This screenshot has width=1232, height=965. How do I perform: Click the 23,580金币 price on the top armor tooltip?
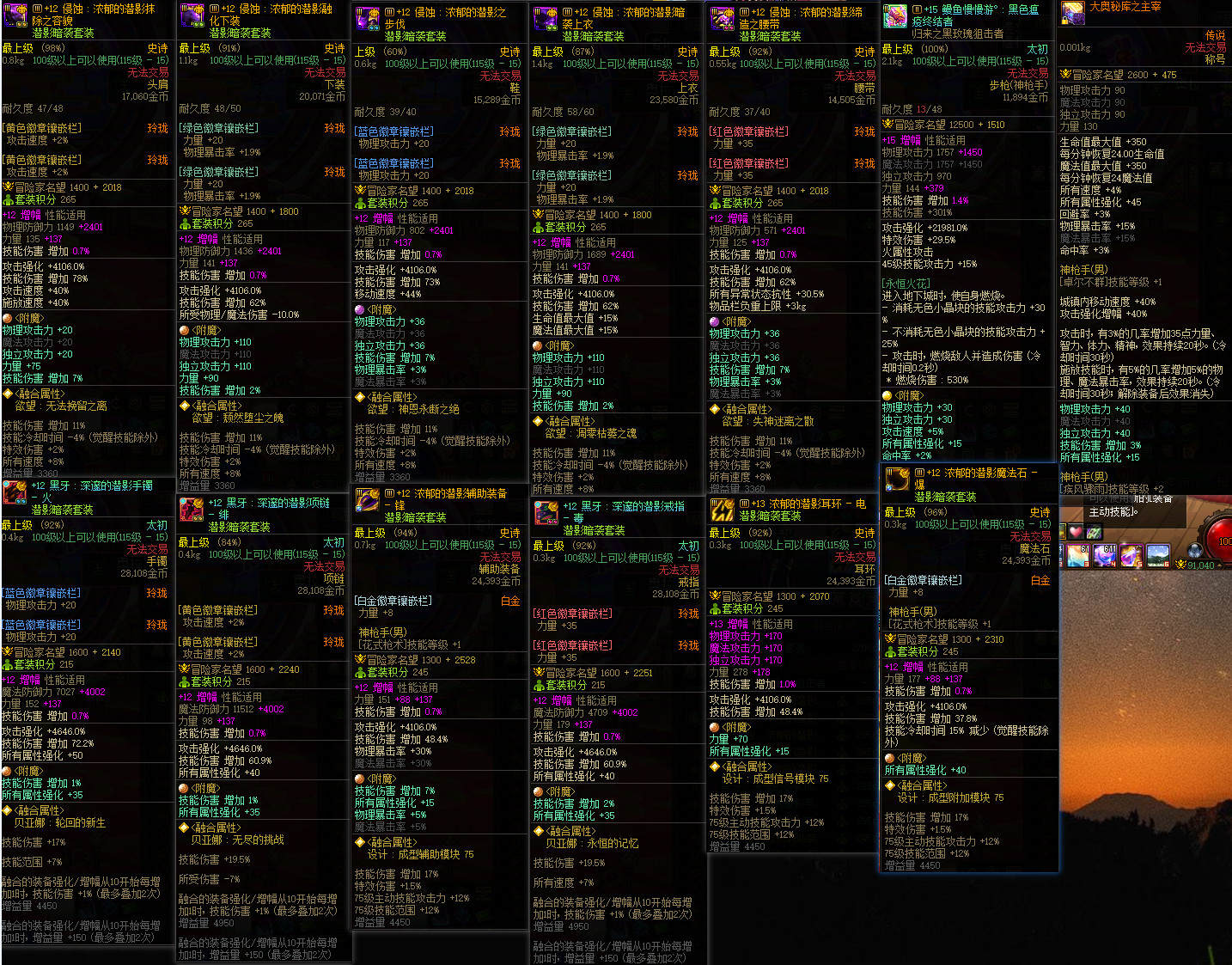tap(674, 101)
